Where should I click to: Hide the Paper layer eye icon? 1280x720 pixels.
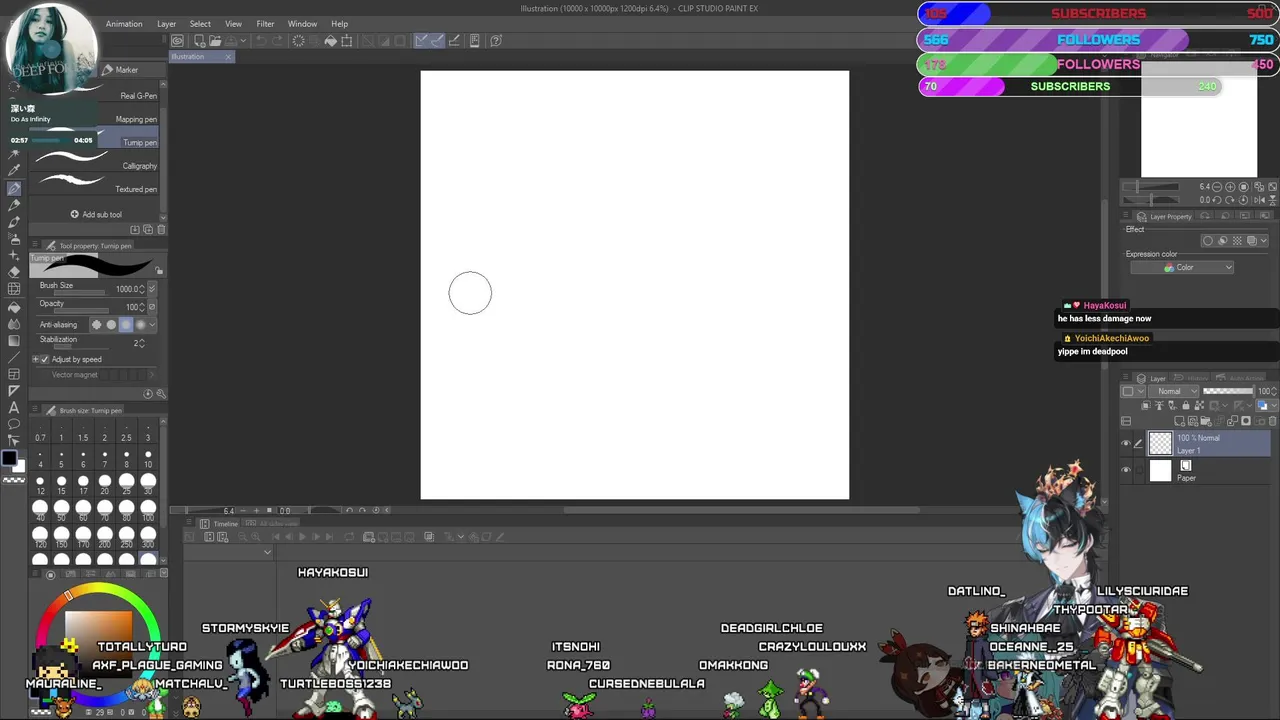pos(1126,470)
